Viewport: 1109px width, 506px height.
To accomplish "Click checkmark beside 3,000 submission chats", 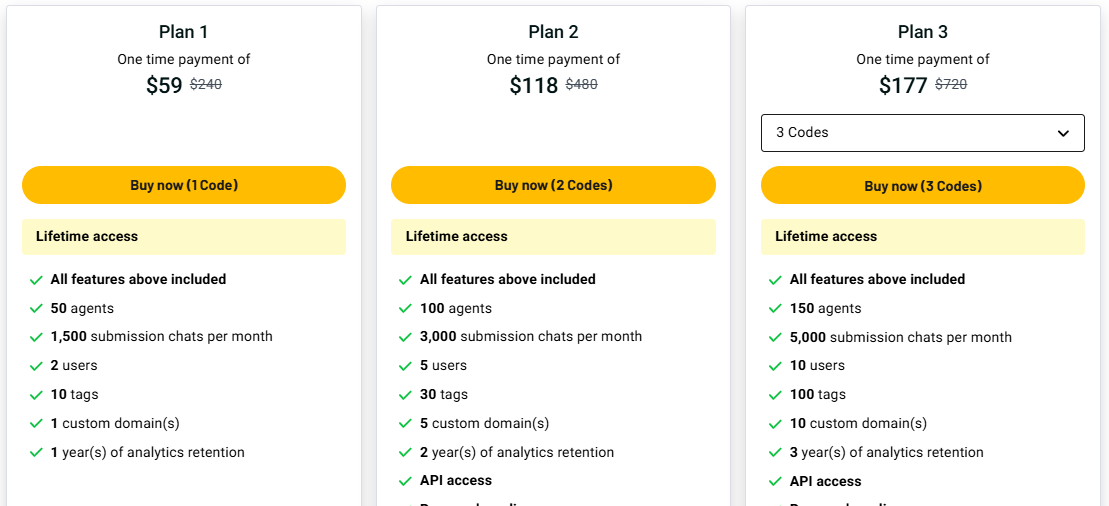I will click(x=406, y=337).
